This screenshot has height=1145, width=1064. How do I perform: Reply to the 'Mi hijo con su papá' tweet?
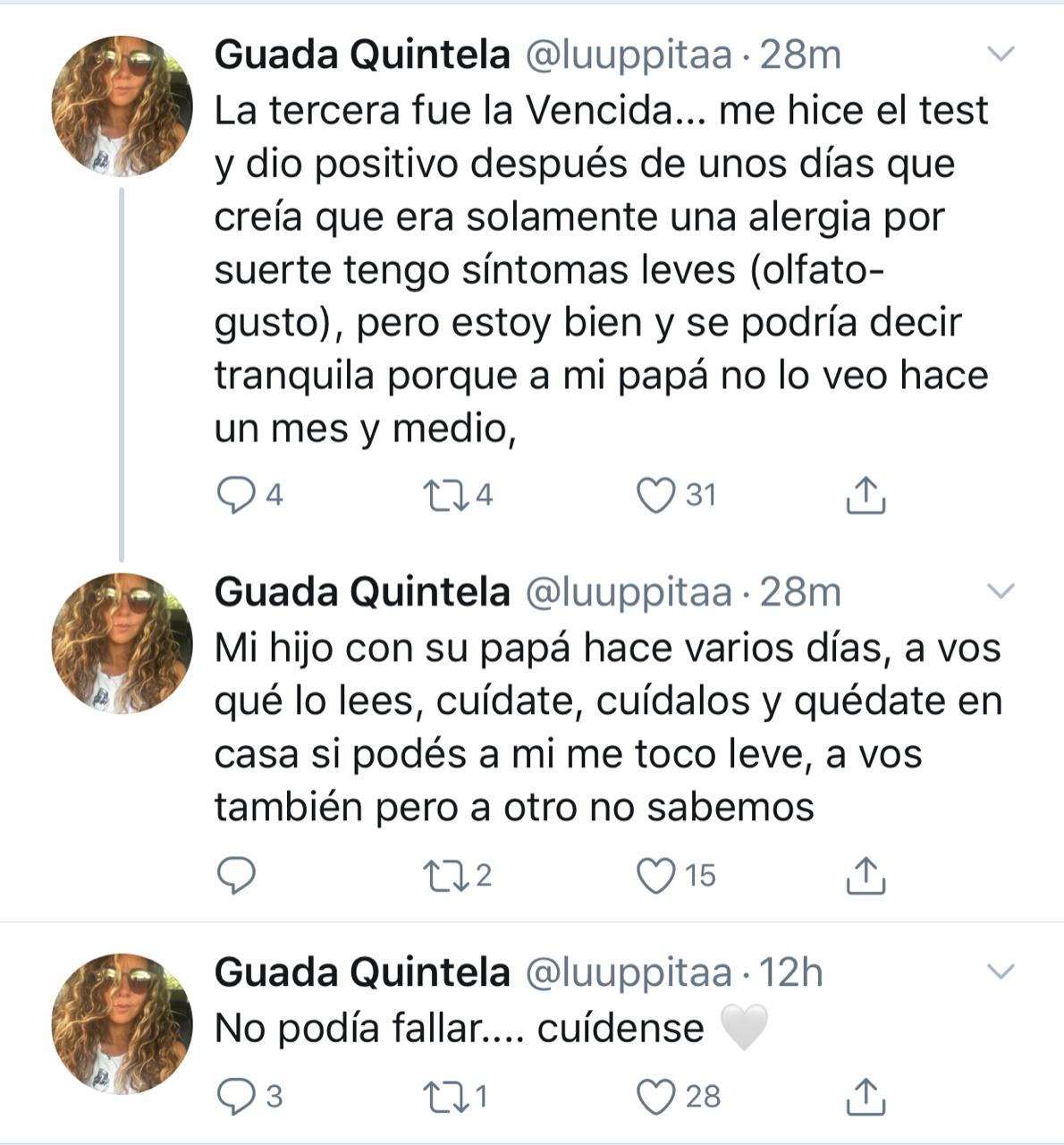point(236,876)
